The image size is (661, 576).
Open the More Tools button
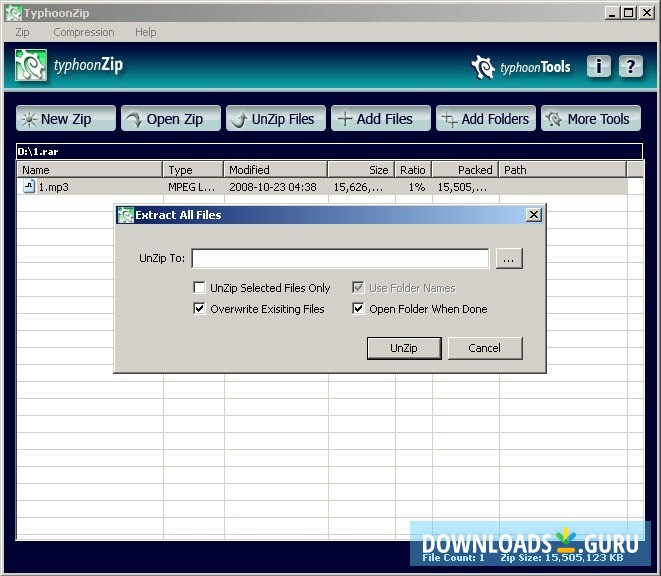[591, 118]
